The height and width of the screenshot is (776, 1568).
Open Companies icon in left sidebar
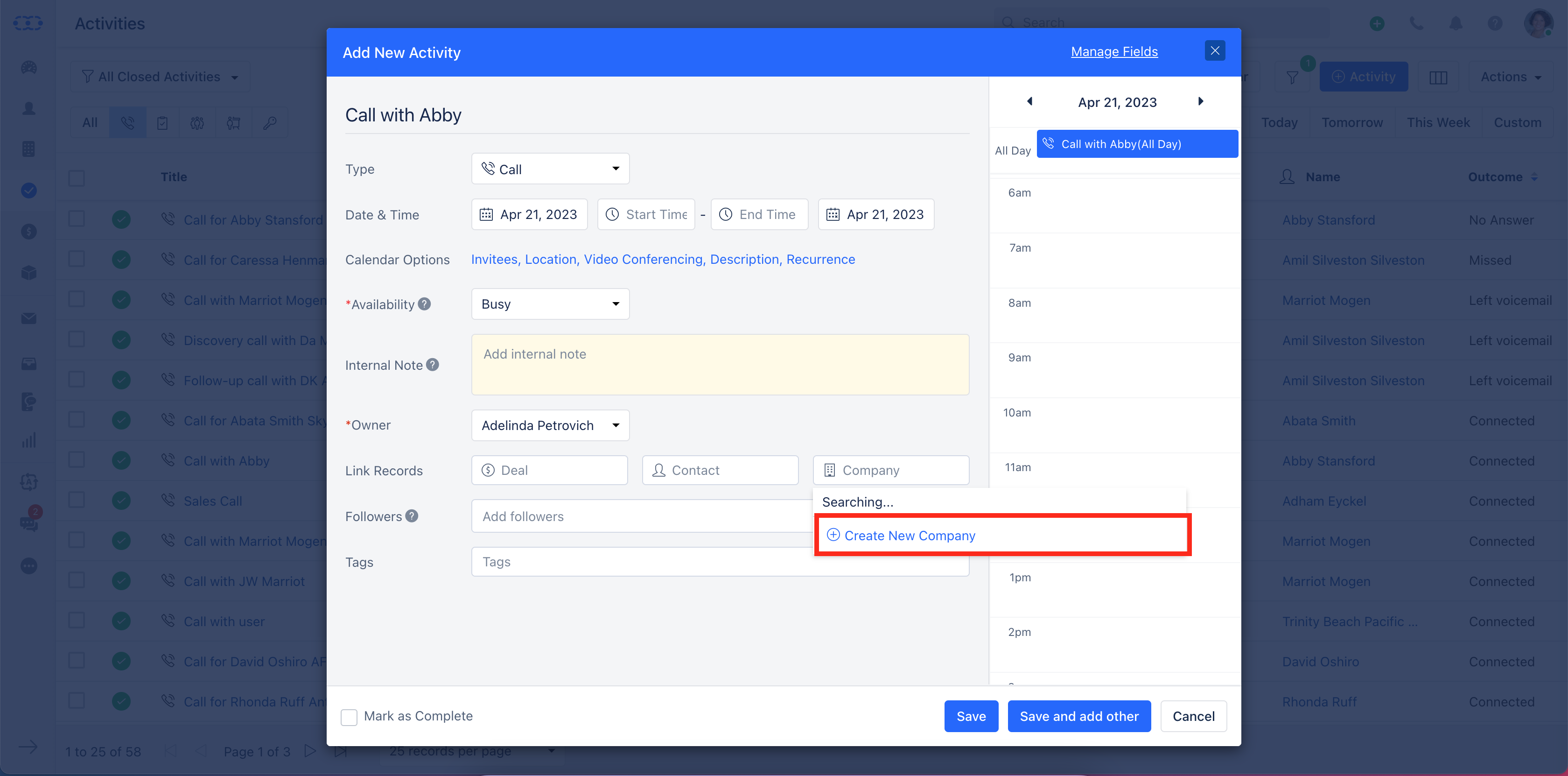28,149
